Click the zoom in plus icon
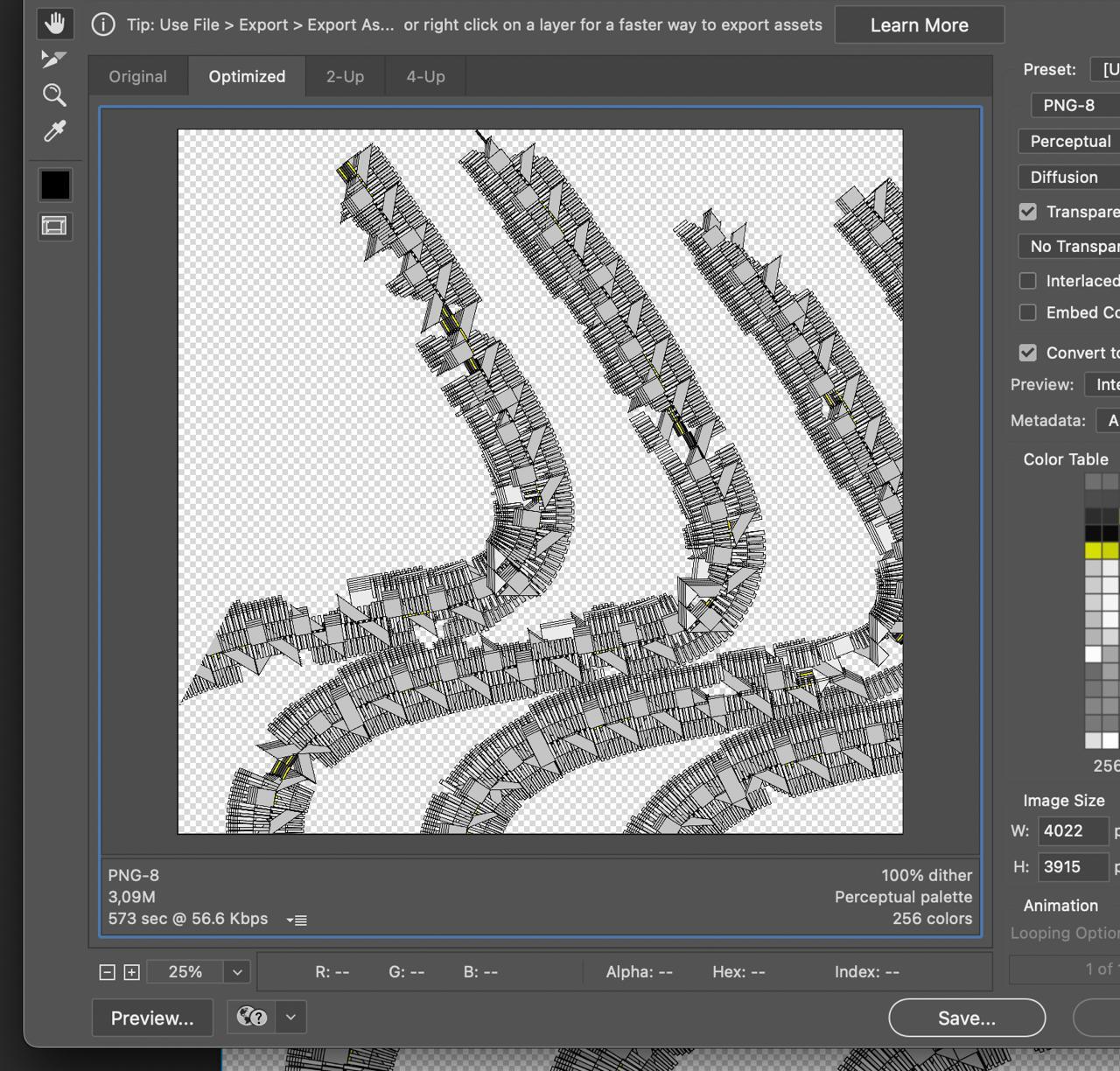Image resolution: width=1120 pixels, height=1071 pixels. 132,972
